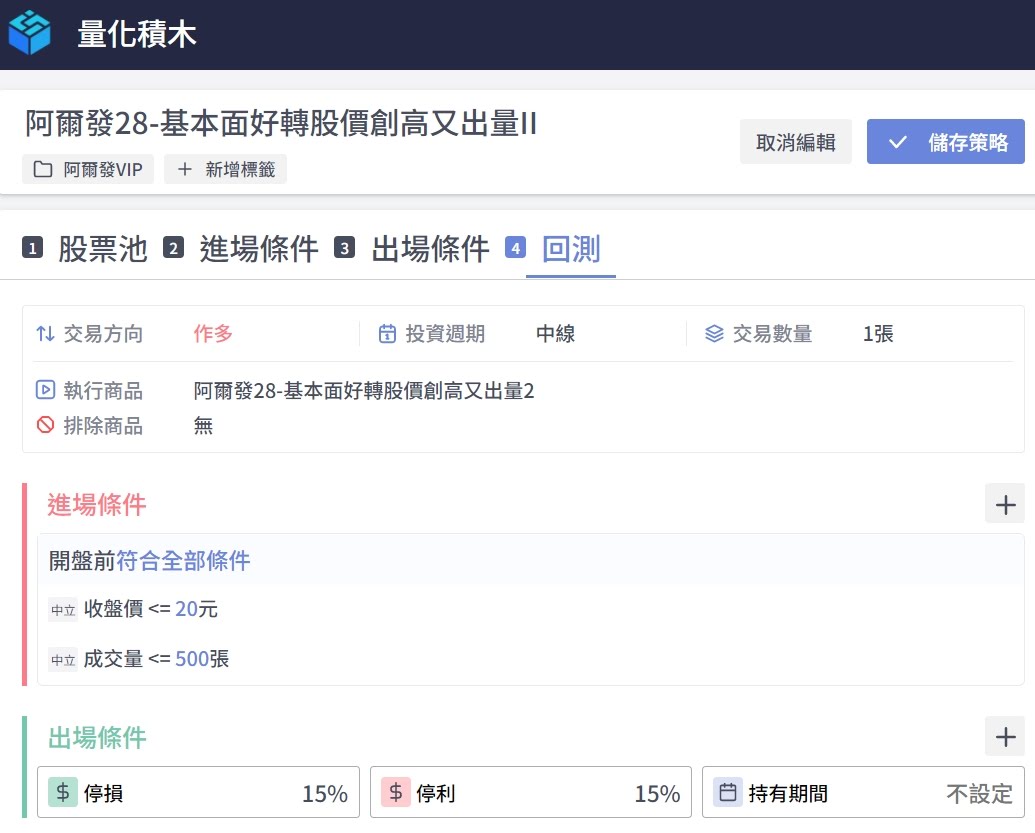Change the 中線 investment period value
The width and height of the screenshot is (1035, 833).
pyautogui.click(x=555, y=334)
